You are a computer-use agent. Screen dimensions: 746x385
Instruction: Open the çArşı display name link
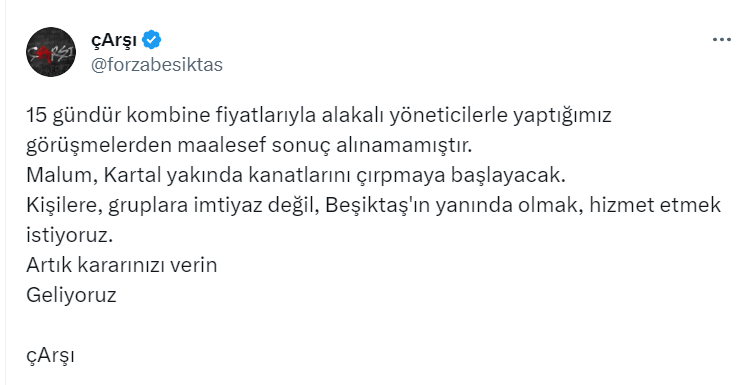(114, 41)
